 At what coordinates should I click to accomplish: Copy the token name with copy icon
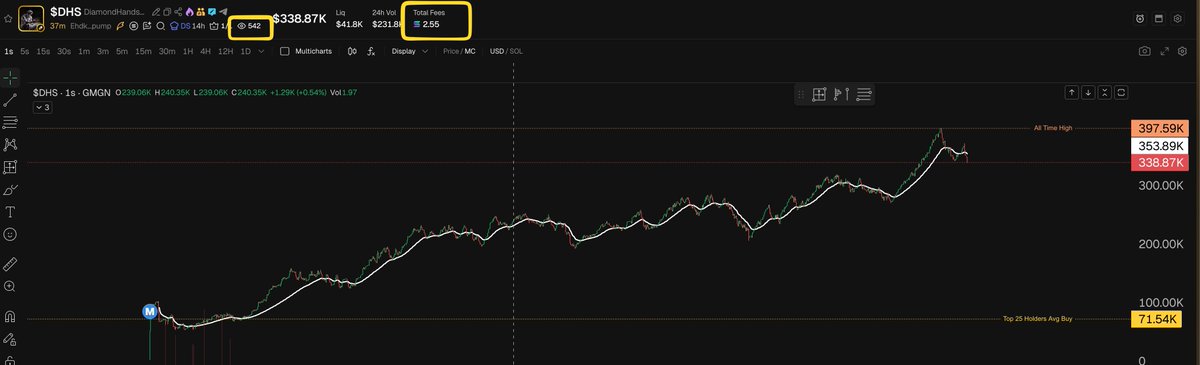click(x=167, y=12)
